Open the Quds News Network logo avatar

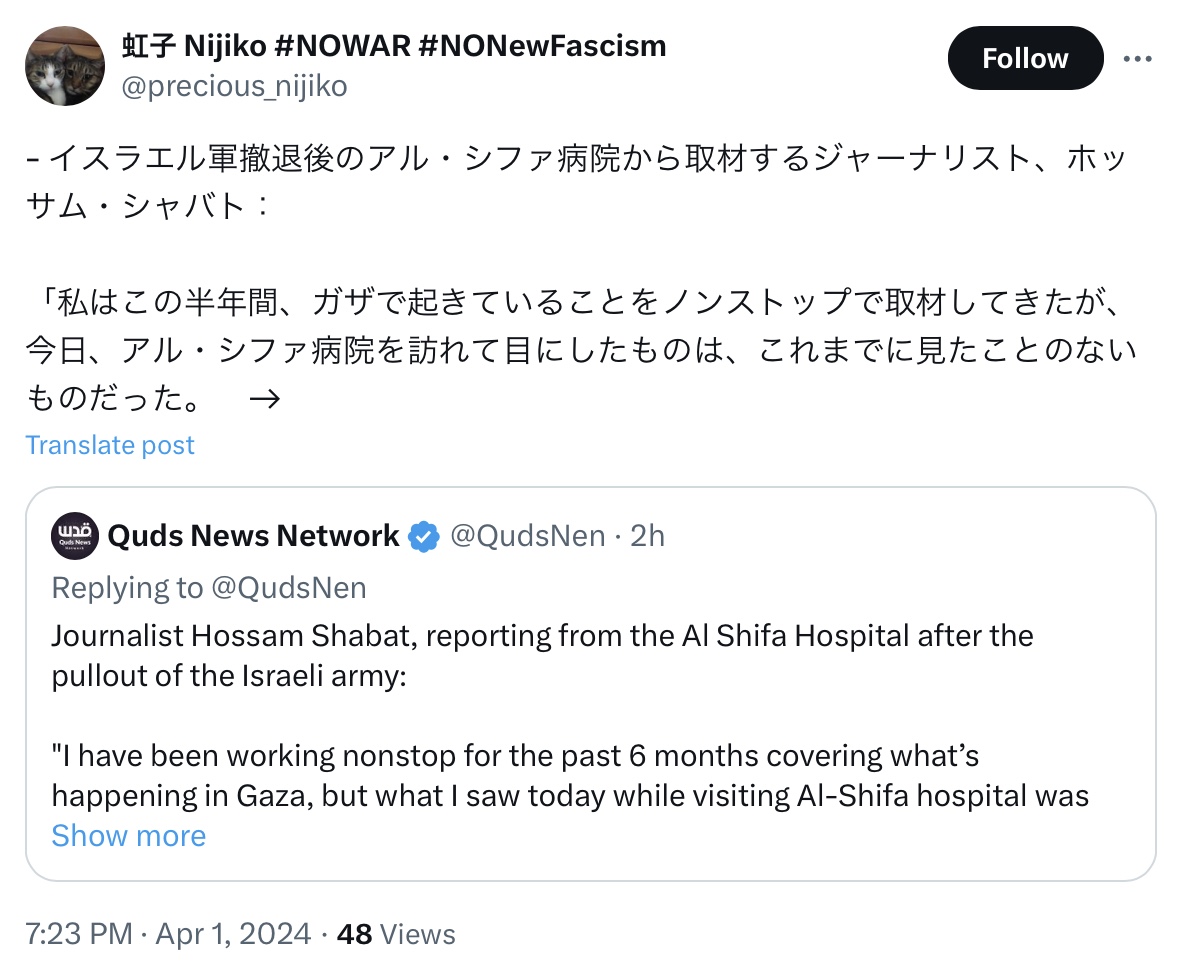[x=74, y=536]
